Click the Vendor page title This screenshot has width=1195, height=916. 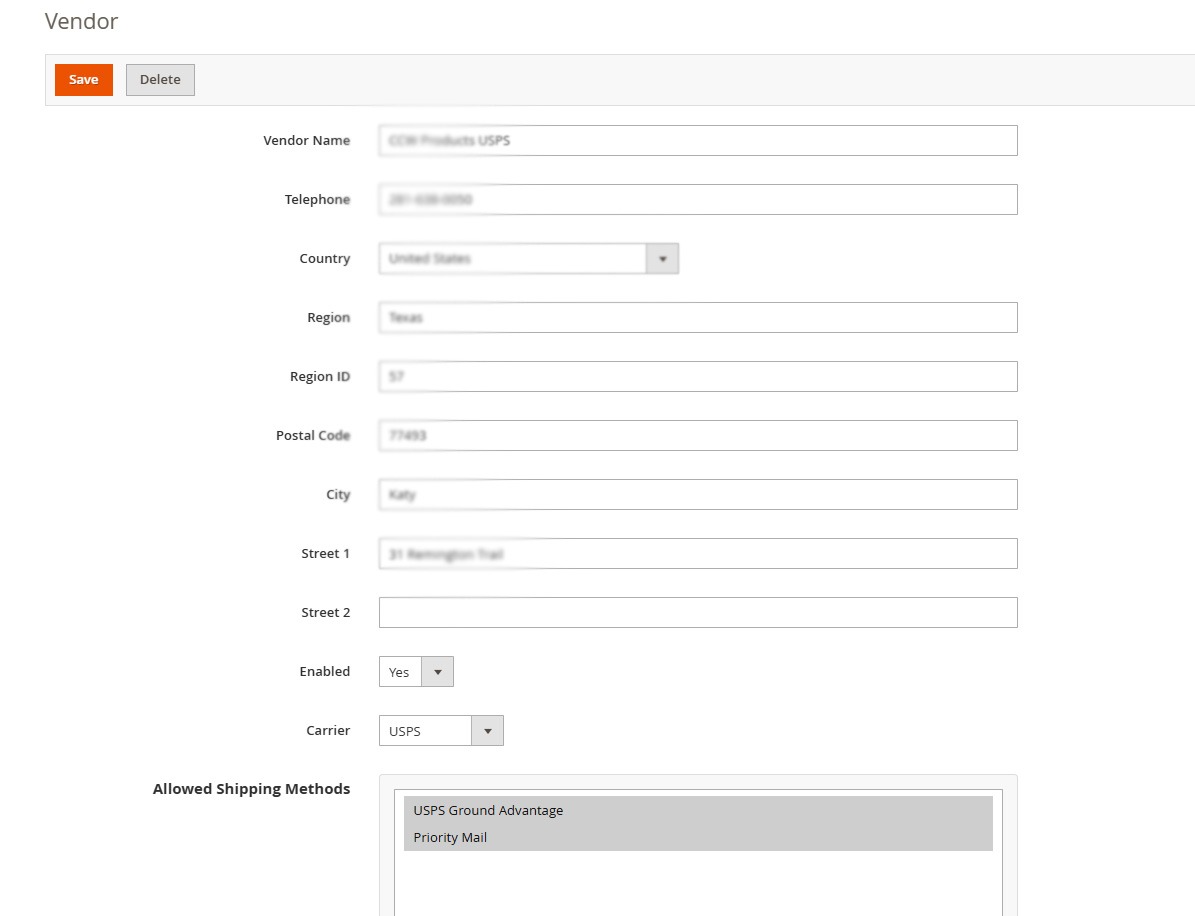tap(80, 21)
